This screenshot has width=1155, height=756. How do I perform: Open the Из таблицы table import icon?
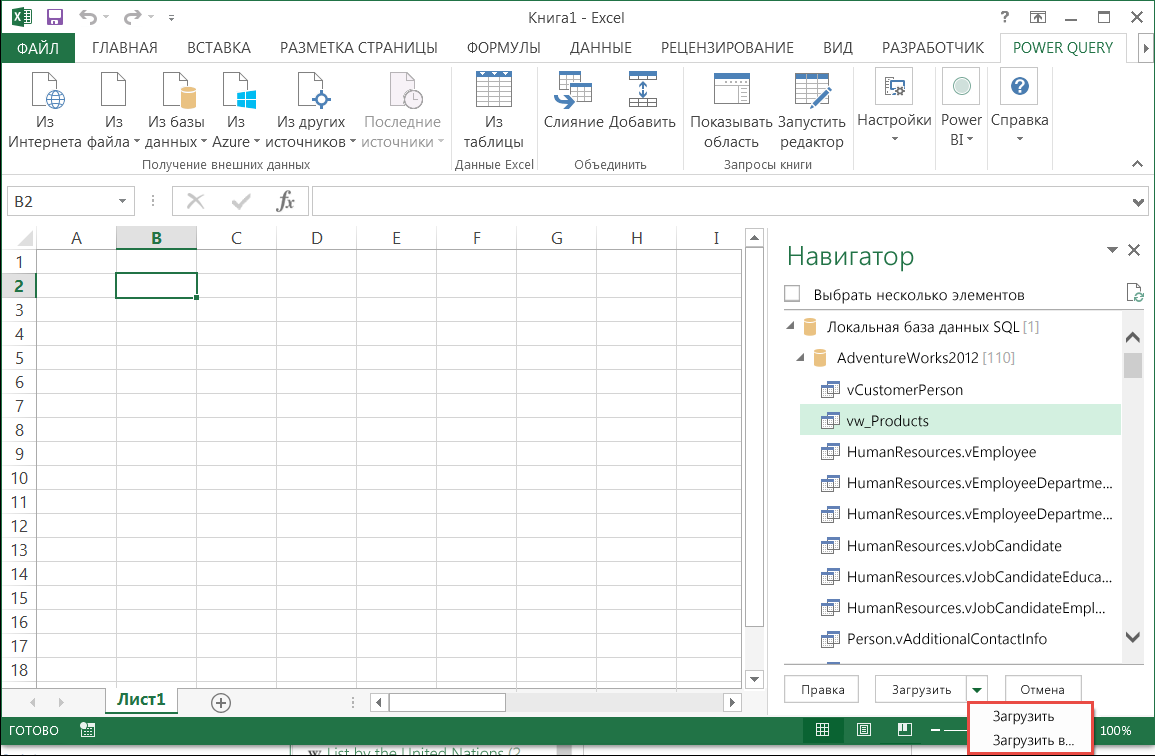point(493,92)
